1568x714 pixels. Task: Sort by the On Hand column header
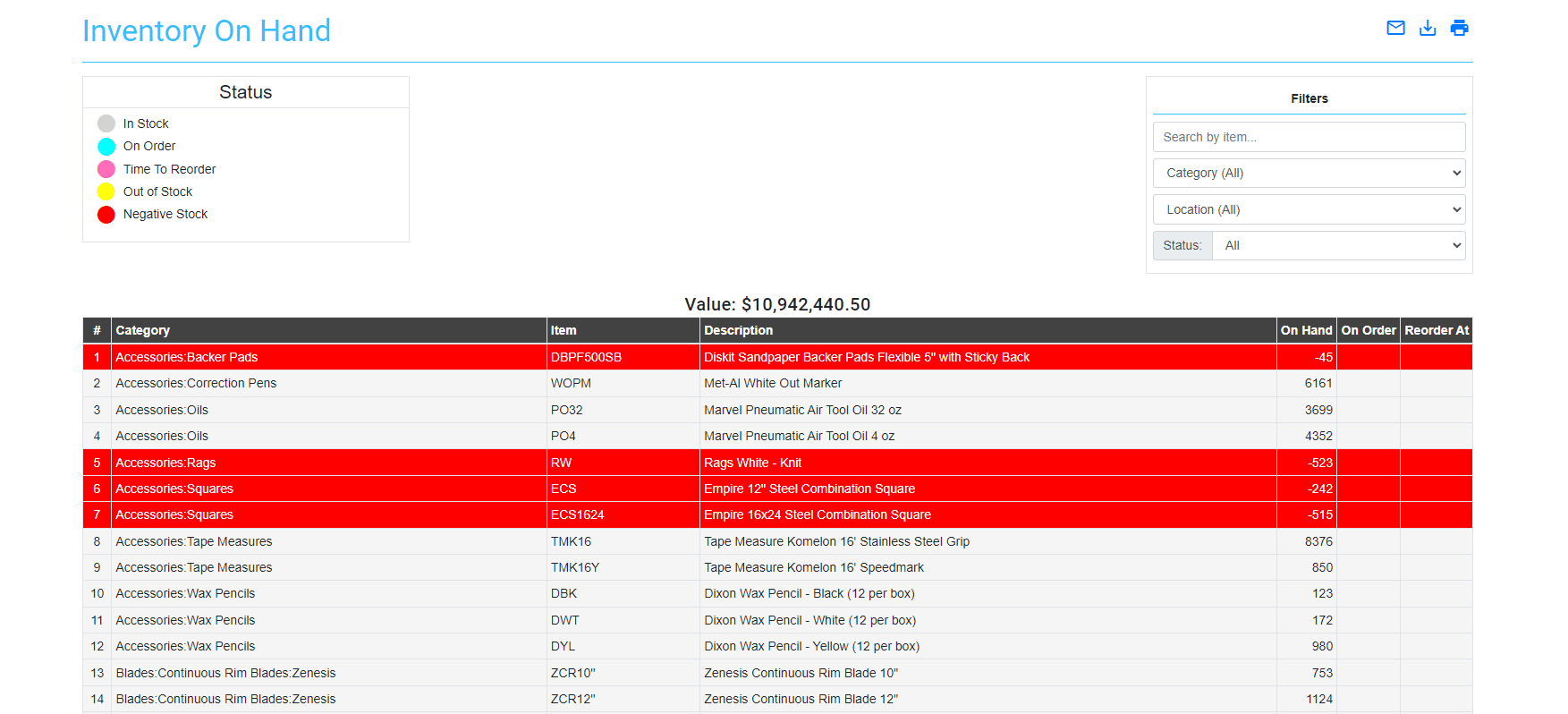(x=1306, y=330)
